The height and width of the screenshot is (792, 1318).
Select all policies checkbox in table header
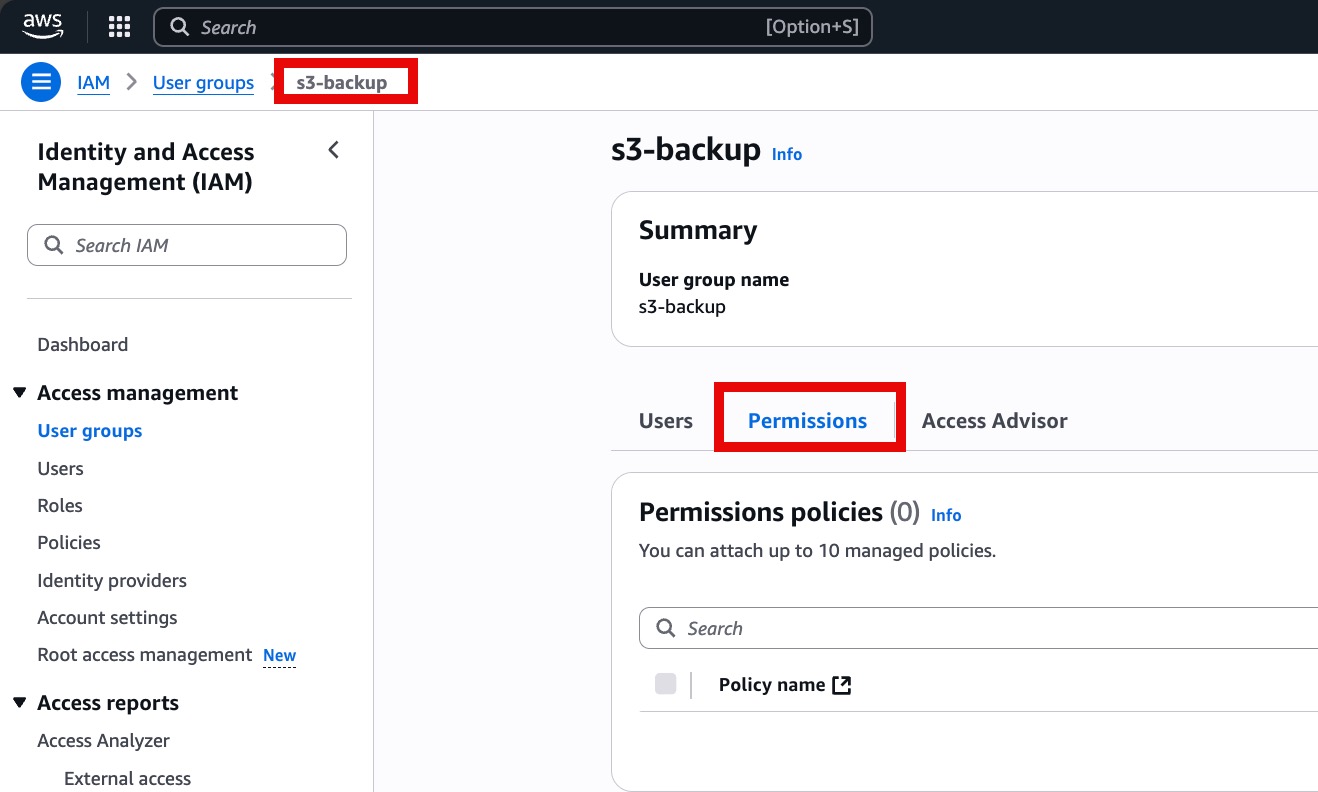tap(665, 684)
